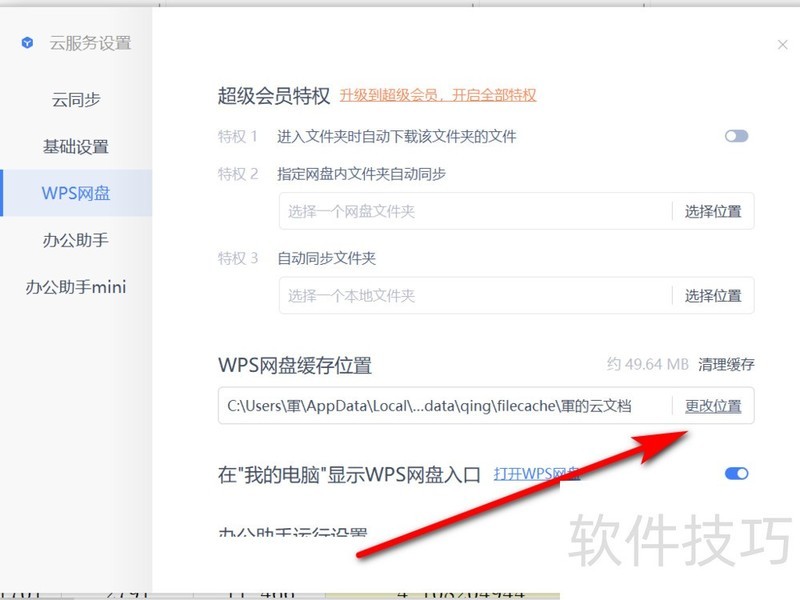The image size is (800, 600).
Task: Click the 特权 3 label
Action: point(238,259)
